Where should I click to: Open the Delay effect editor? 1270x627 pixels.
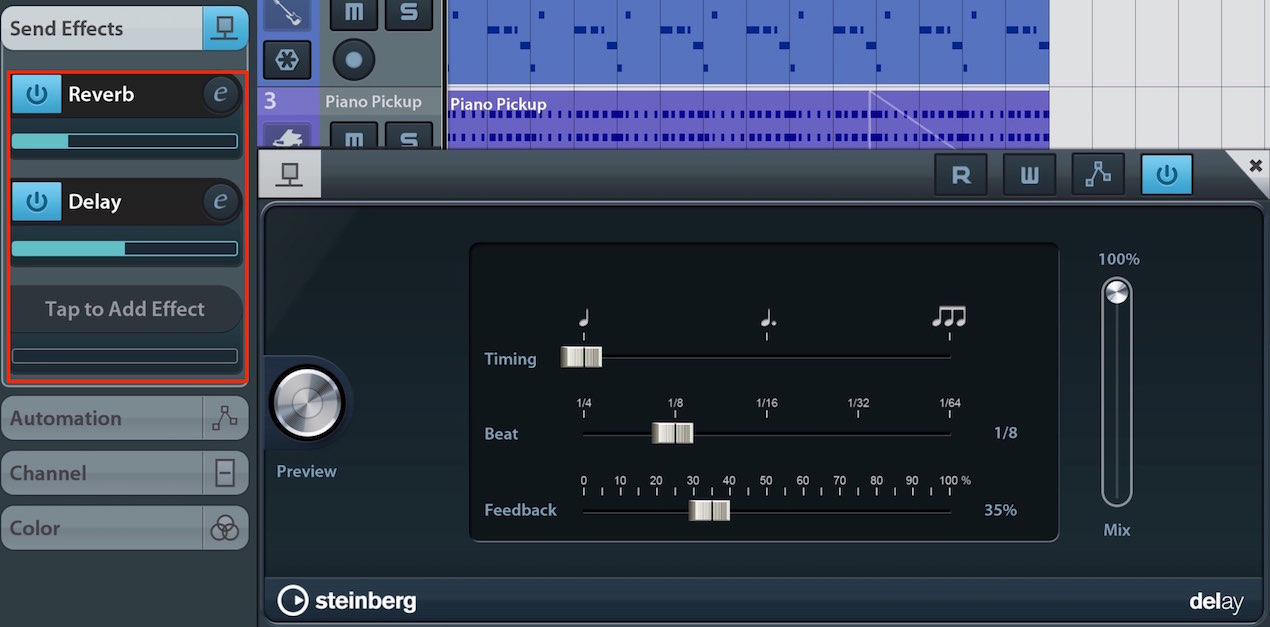tap(221, 201)
